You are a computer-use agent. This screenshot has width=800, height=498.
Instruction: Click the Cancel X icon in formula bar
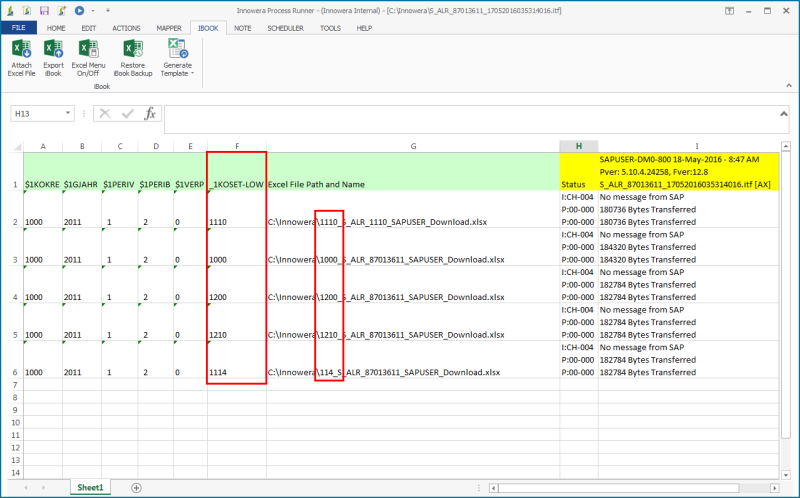click(x=105, y=114)
